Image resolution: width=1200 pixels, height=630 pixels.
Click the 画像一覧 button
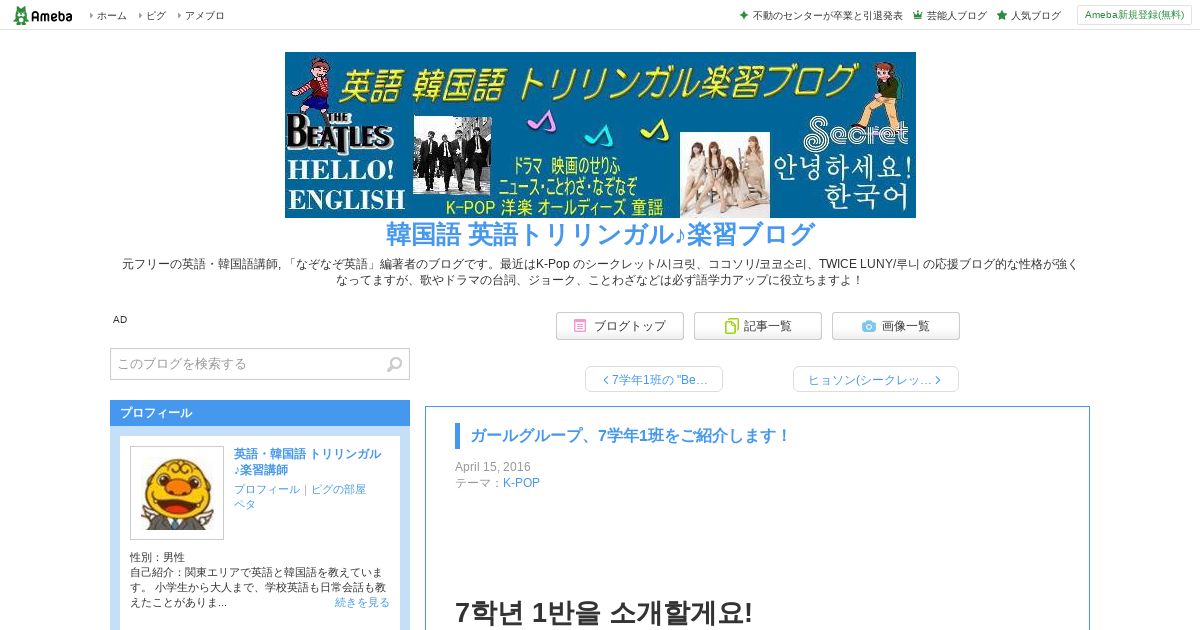coord(896,326)
